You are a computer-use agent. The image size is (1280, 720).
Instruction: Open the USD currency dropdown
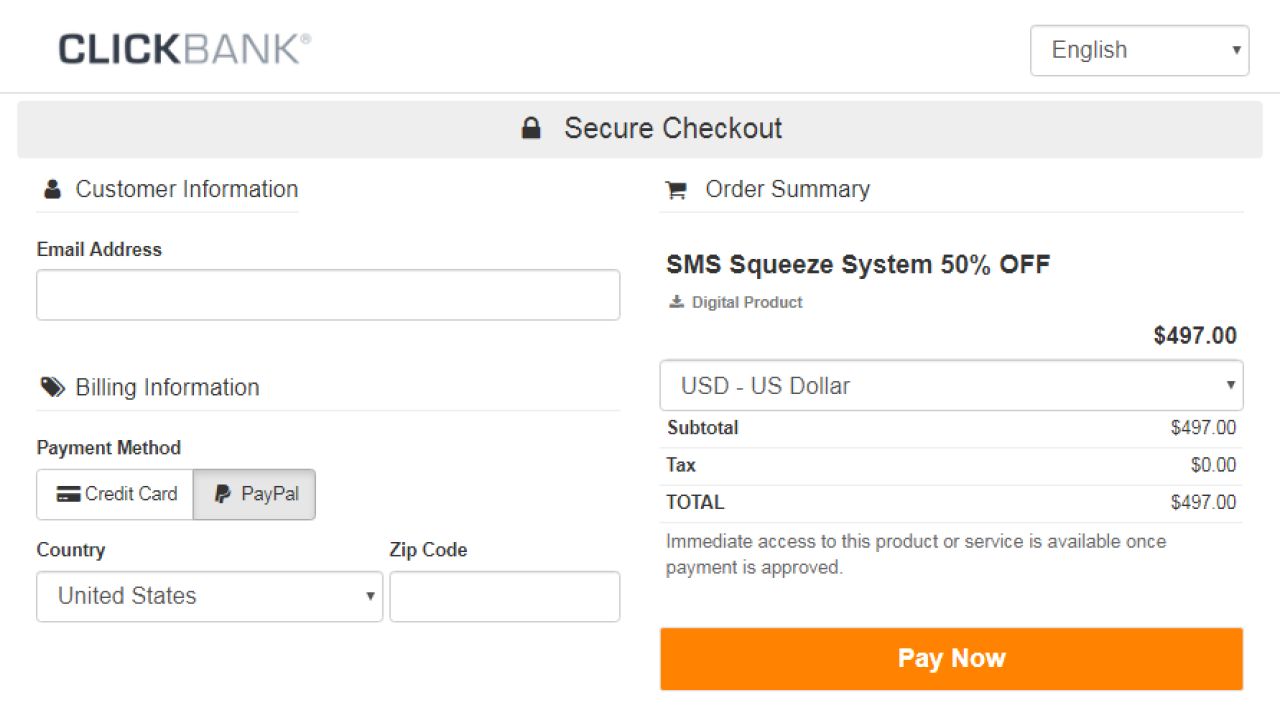[x=950, y=385]
